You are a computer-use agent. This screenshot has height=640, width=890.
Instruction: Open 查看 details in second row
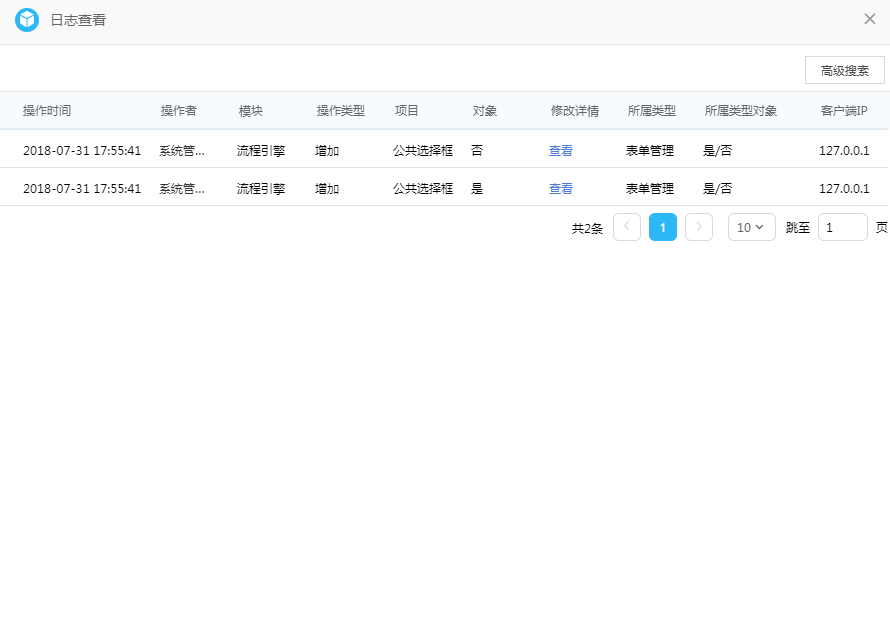pos(561,189)
